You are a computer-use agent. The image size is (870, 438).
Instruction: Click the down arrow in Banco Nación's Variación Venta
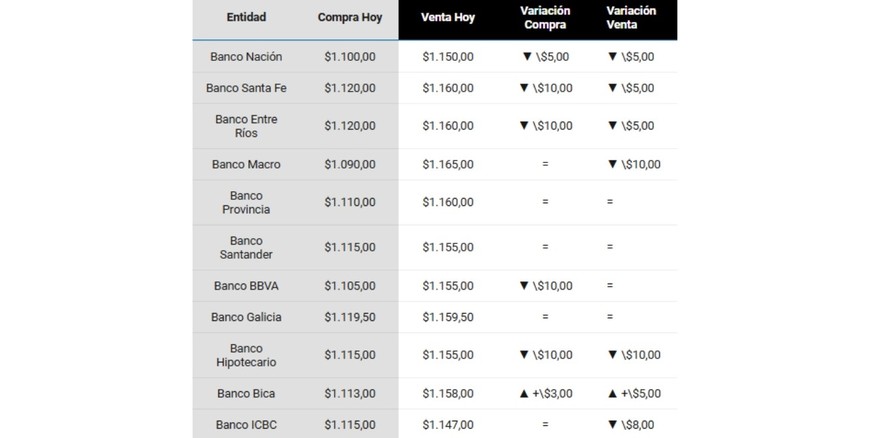(612, 57)
